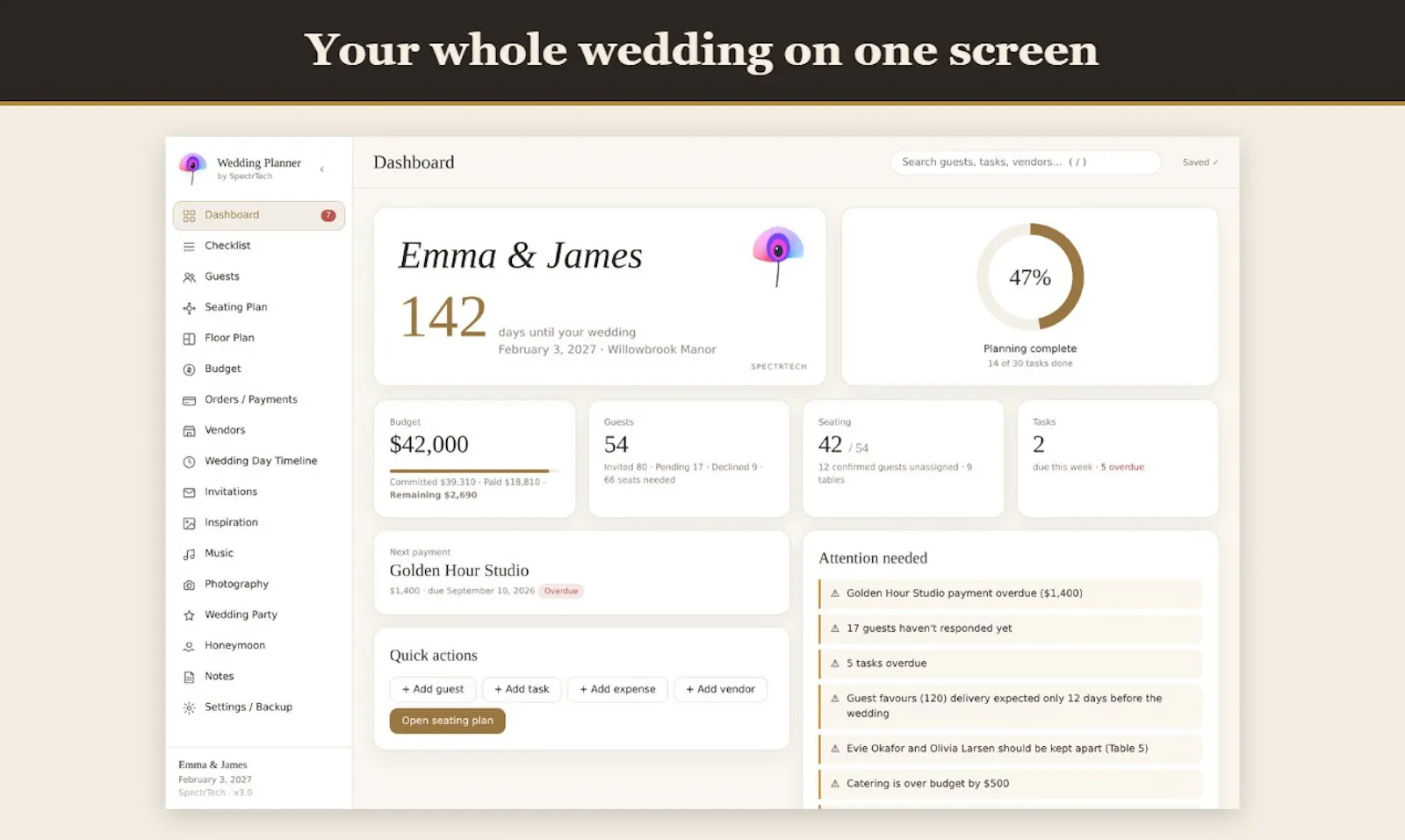Click the Add vendor button
Viewport: 1405px width, 840px height.
721,689
